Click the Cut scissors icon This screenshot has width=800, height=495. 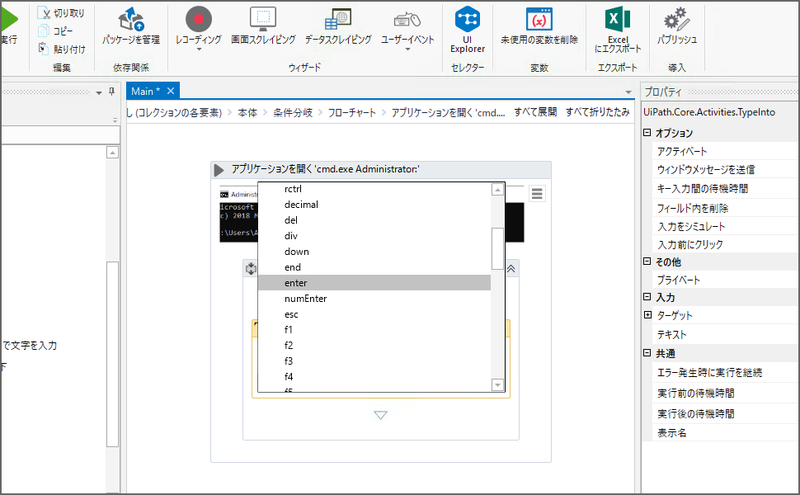(x=44, y=13)
